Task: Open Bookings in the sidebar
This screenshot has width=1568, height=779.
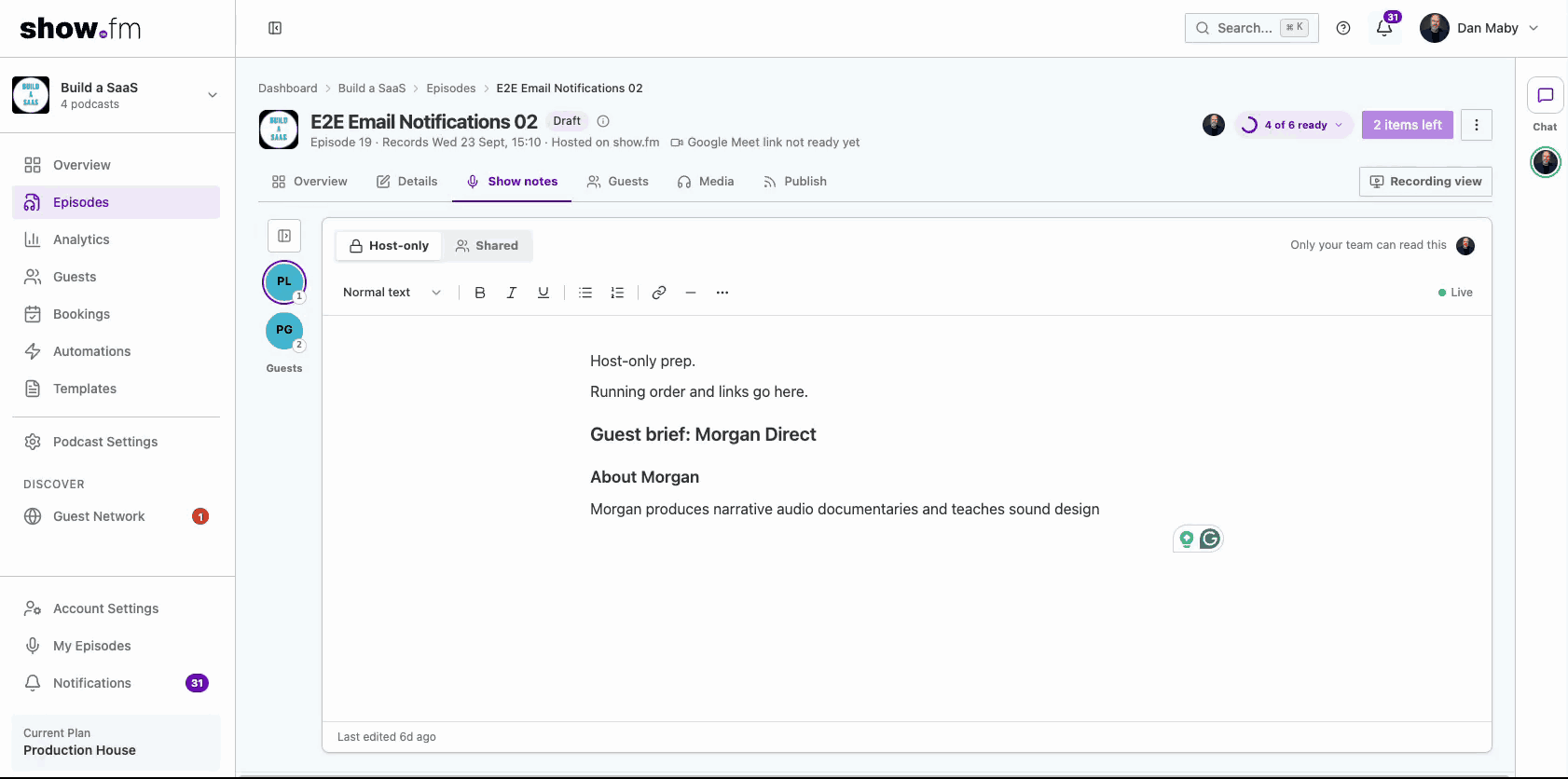Action: click(117, 314)
